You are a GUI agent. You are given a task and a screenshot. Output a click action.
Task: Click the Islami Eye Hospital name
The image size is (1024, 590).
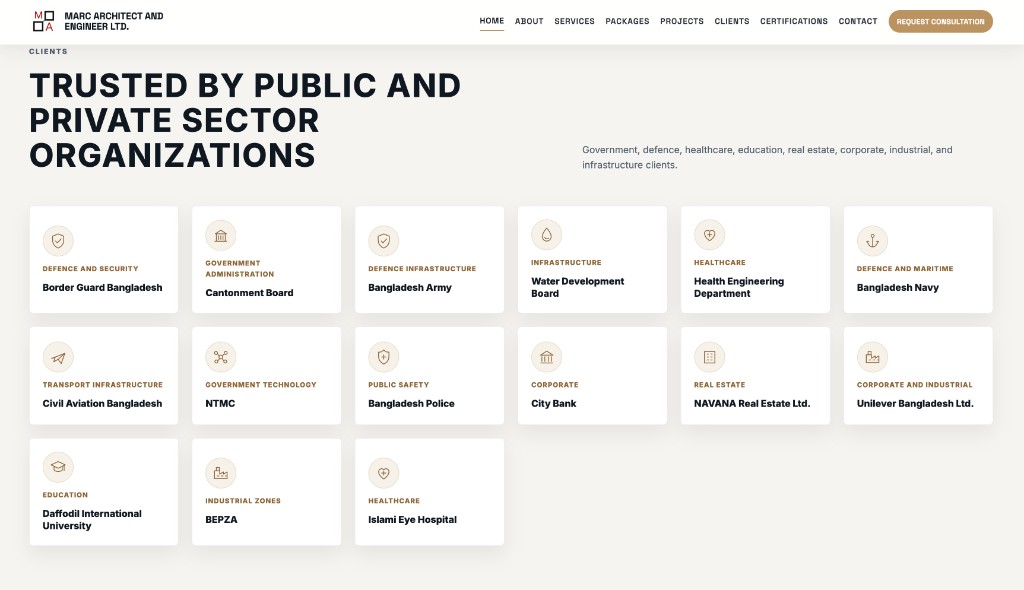coord(412,519)
